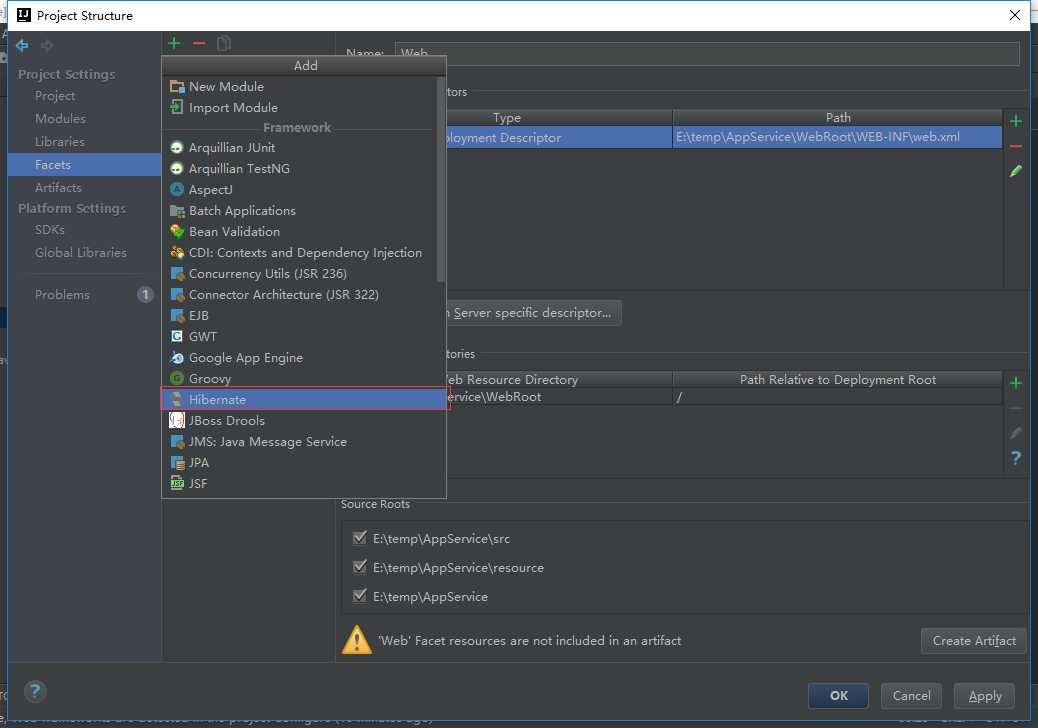Close the Project Structure dialog
The width and height of the screenshot is (1038, 728).
click(x=1015, y=15)
